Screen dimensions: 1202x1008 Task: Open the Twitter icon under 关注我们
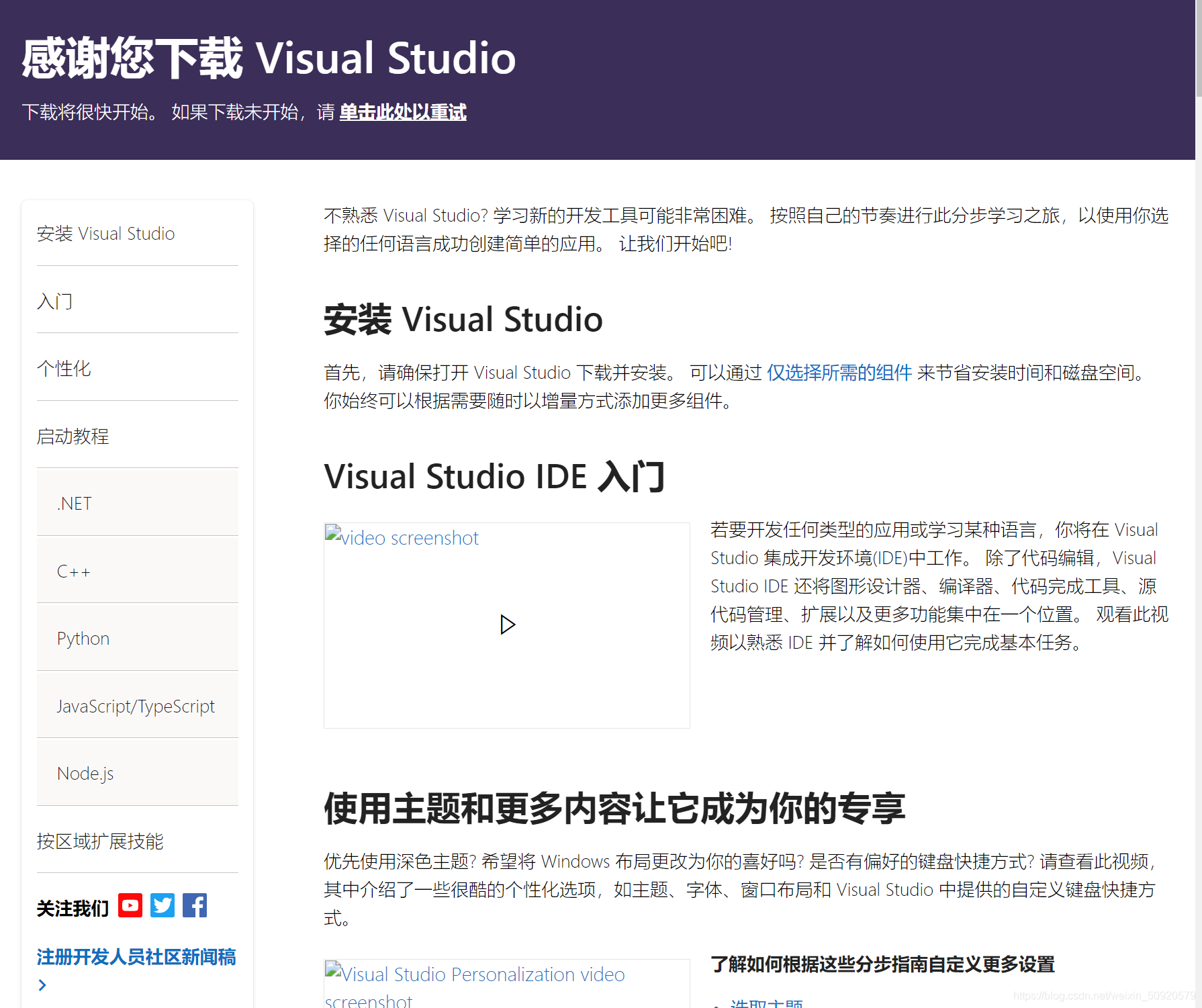coord(163,905)
